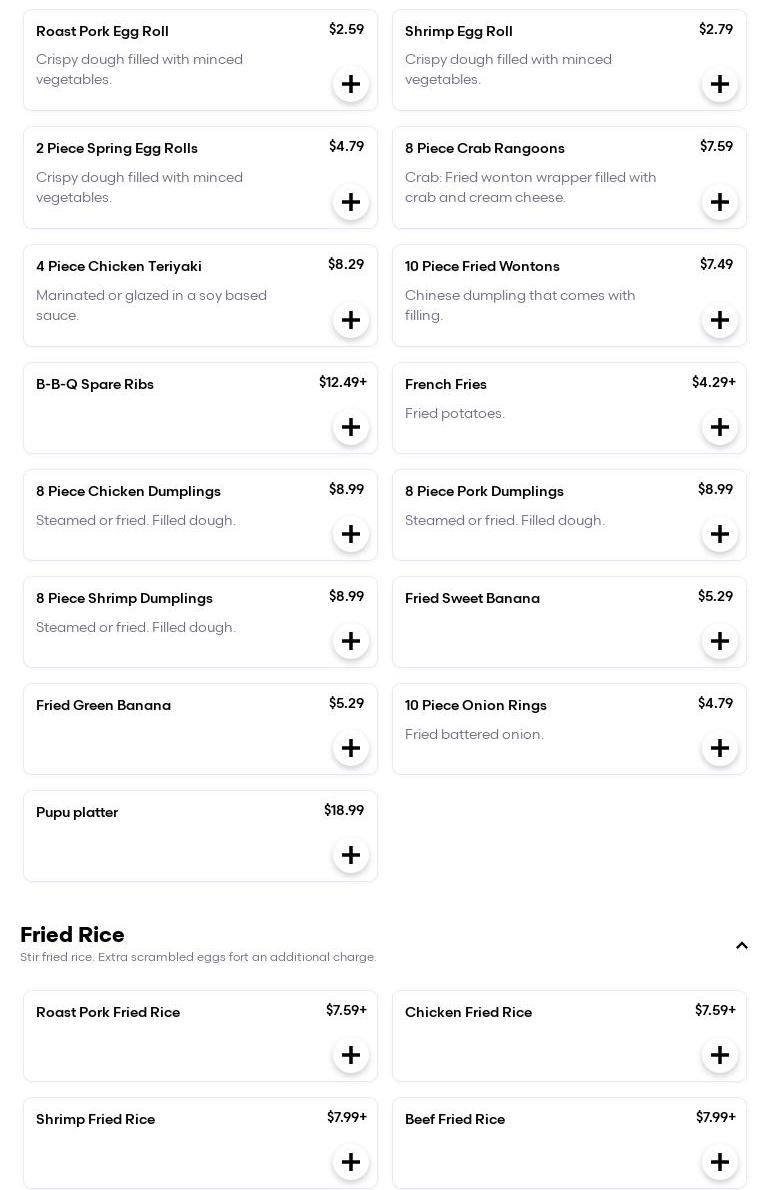
Task: Add French Fries using plus button
Action: (x=720, y=427)
